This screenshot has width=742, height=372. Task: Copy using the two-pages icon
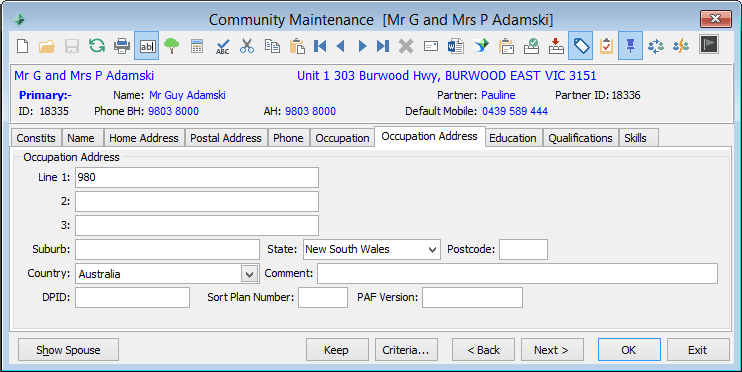point(272,46)
